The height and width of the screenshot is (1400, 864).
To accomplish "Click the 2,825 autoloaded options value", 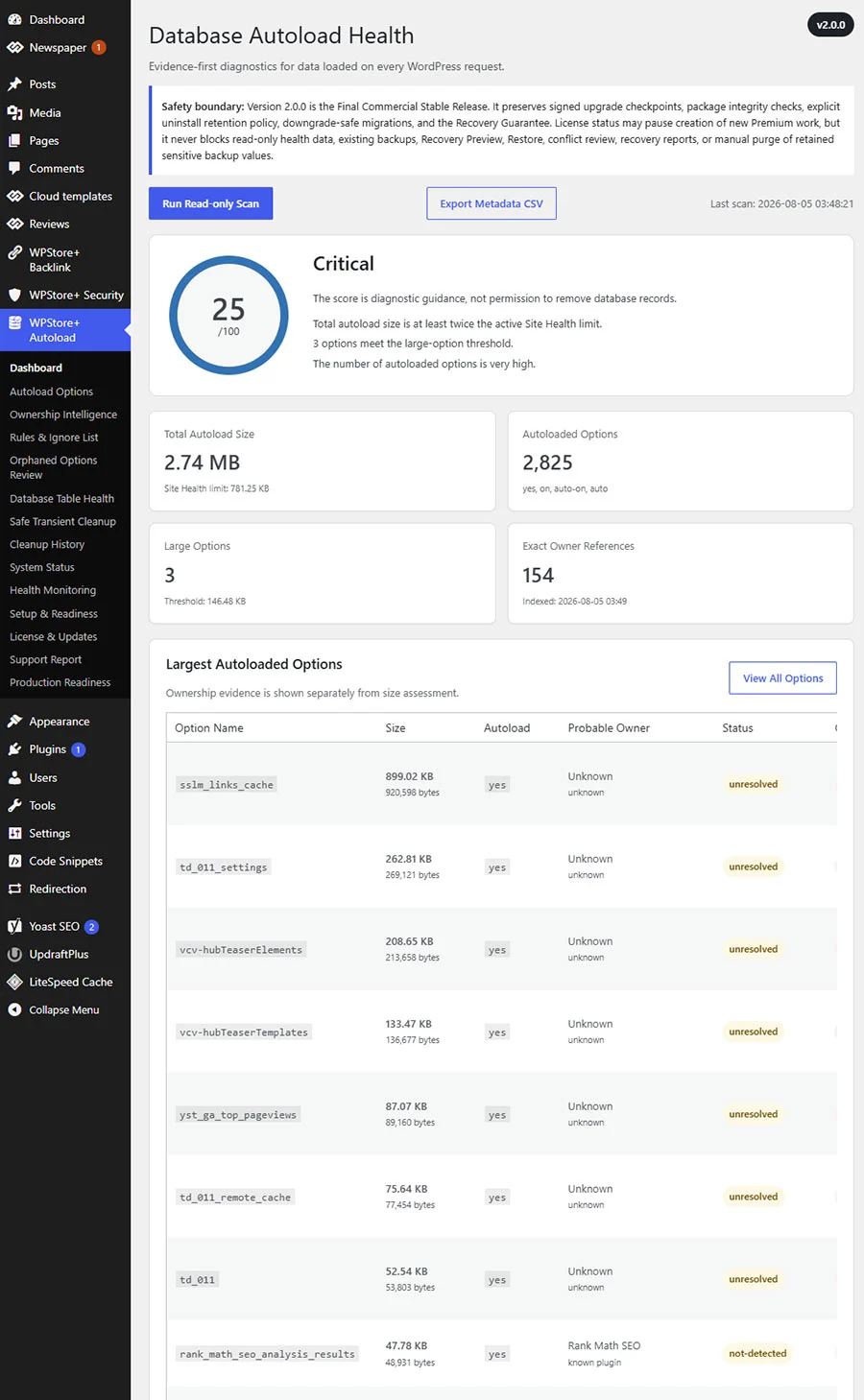I will pos(547,463).
